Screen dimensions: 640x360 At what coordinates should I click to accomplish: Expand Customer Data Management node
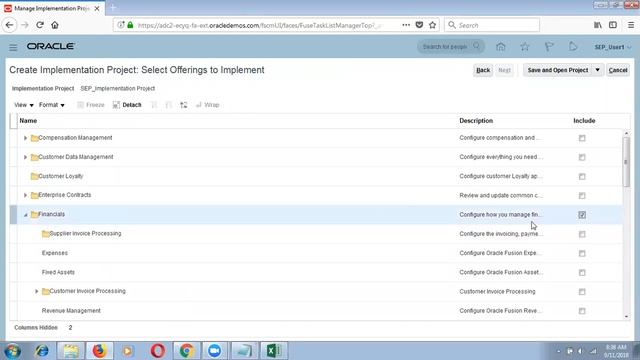[25, 157]
